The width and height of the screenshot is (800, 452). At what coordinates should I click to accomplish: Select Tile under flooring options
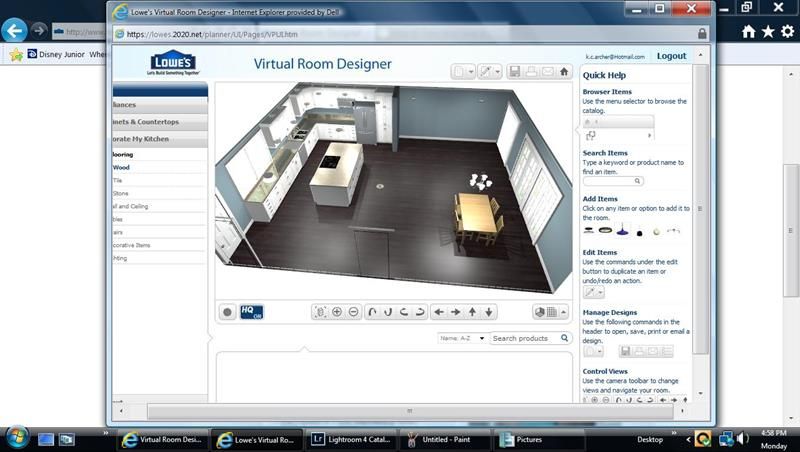point(118,180)
